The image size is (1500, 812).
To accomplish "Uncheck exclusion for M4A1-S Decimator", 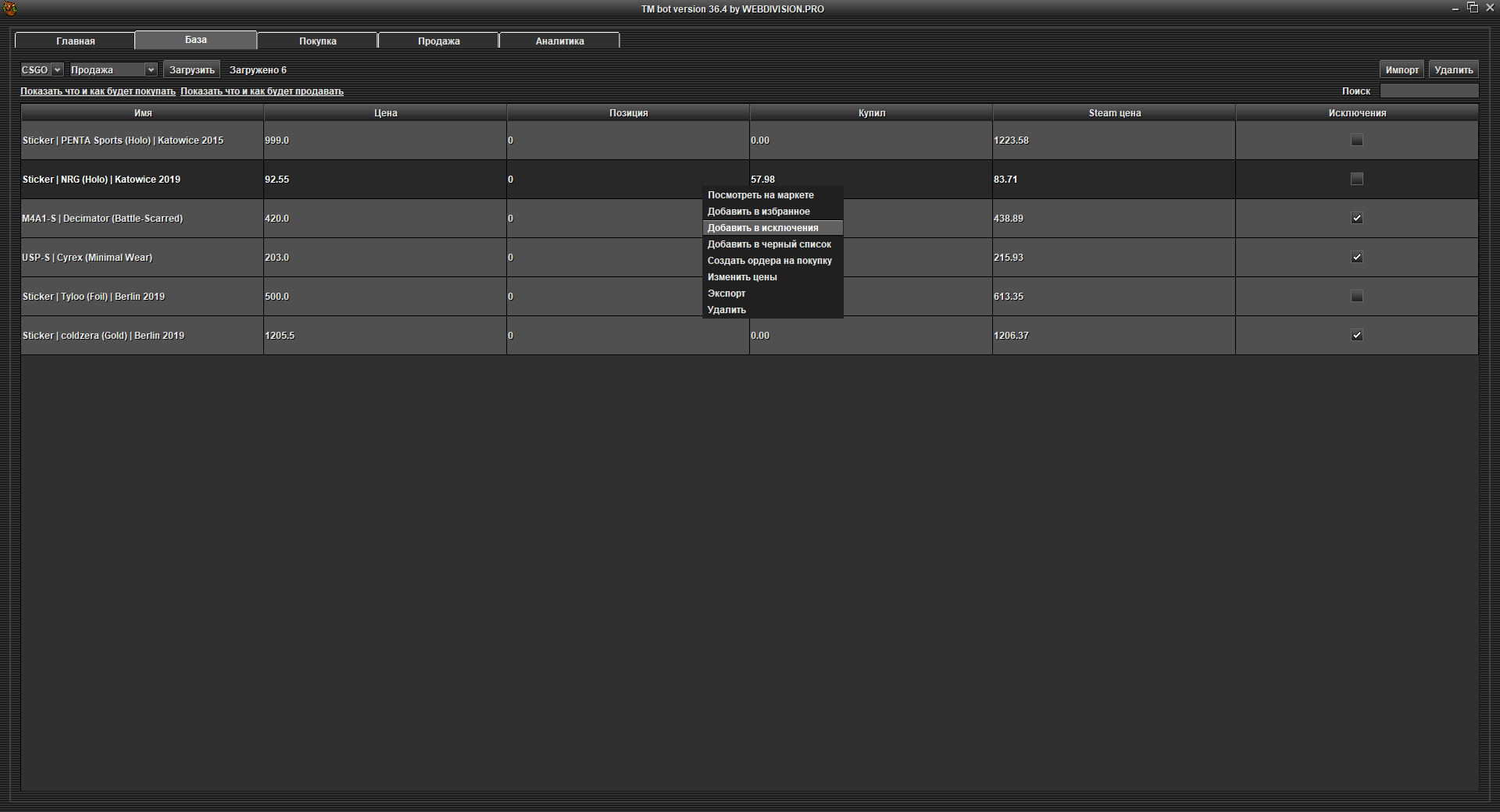I will (1357, 219).
